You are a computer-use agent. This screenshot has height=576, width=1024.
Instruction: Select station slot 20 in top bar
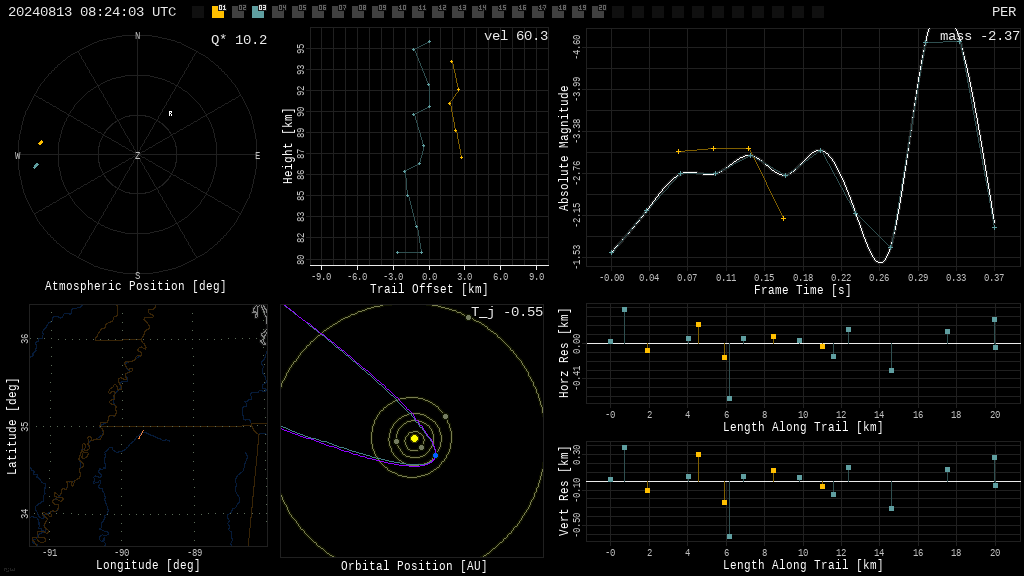[598, 12]
